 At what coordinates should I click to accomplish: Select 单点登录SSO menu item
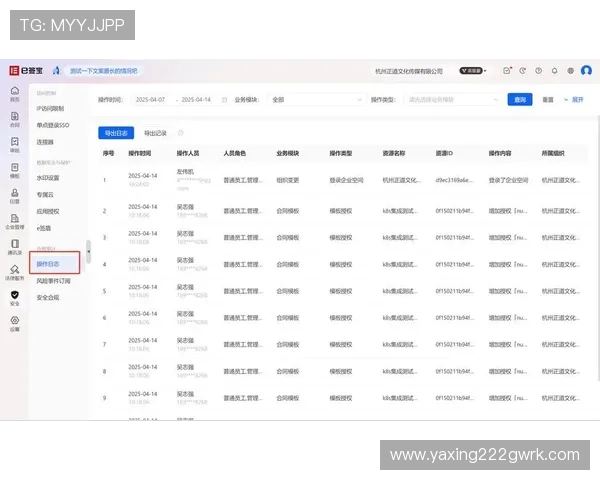[x=53, y=125]
